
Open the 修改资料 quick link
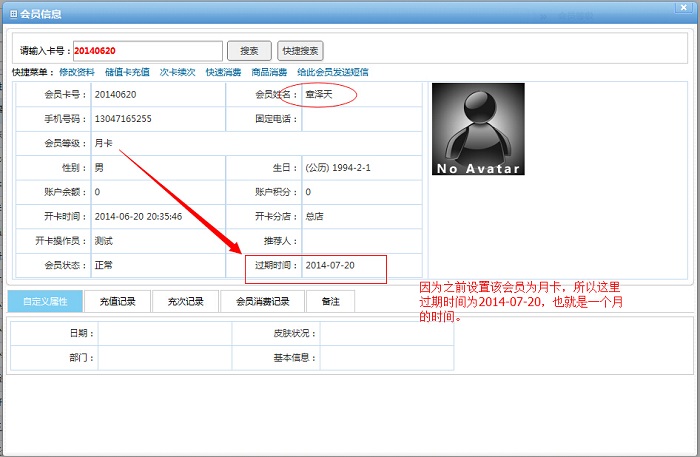click(77, 72)
